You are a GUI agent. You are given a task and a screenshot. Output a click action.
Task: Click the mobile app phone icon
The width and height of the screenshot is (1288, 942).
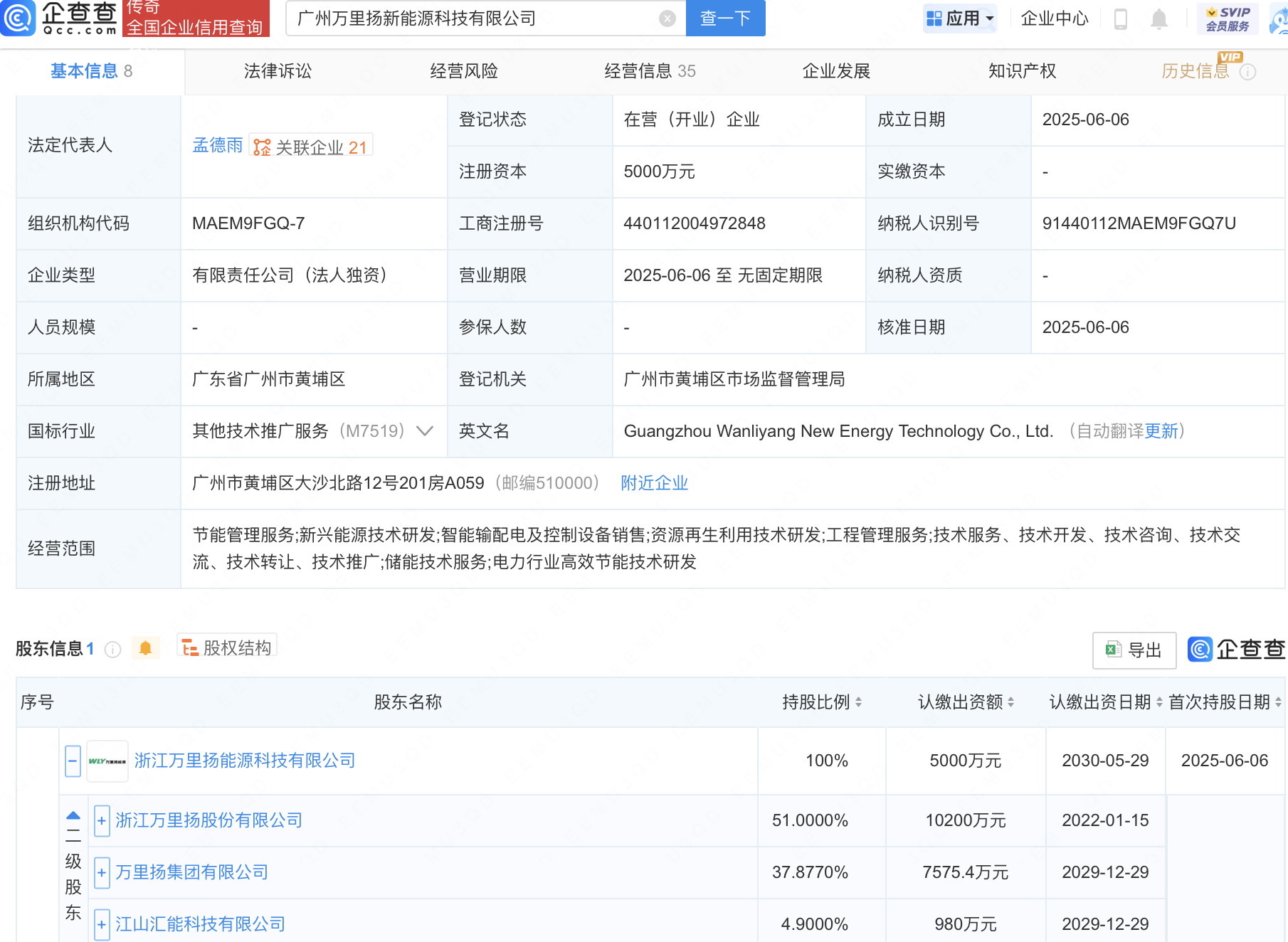point(1121,19)
